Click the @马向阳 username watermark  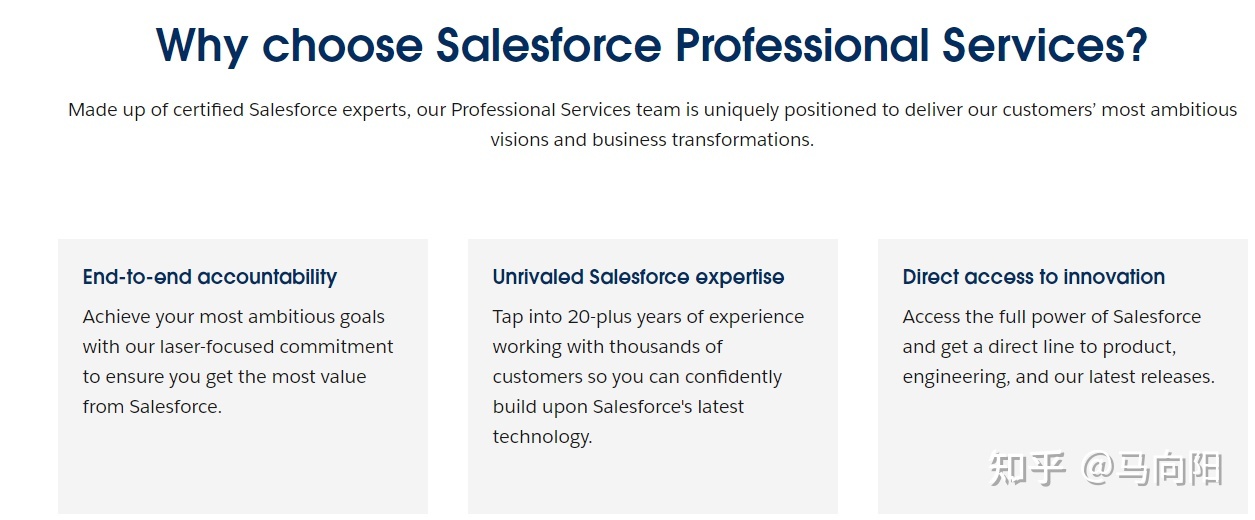click(1152, 469)
